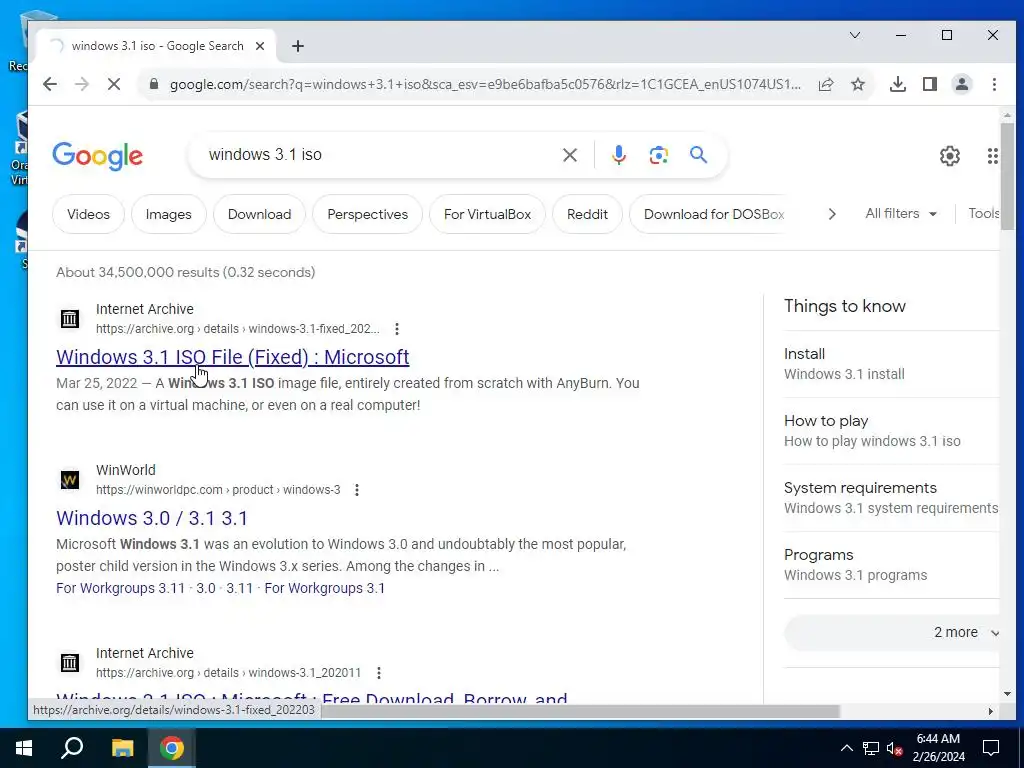1024x768 pixels.
Task: Show more filter chips arrow
Action: [x=831, y=214]
